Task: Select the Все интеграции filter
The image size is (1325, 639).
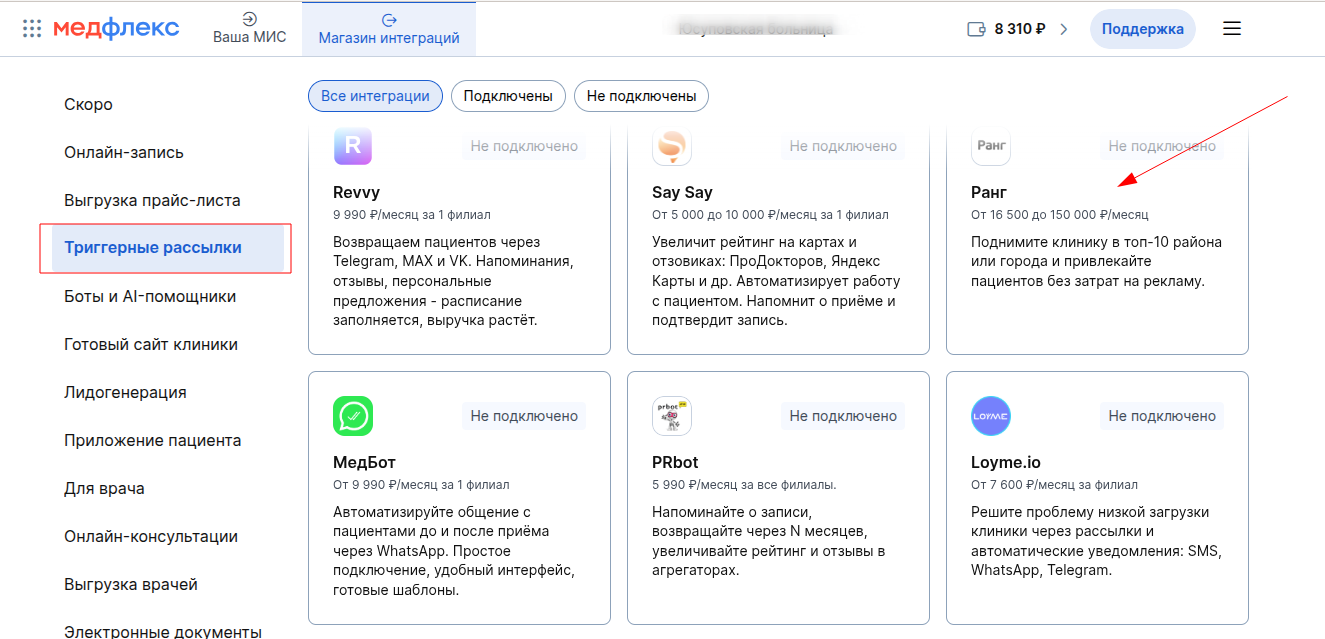Action: click(x=375, y=96)
